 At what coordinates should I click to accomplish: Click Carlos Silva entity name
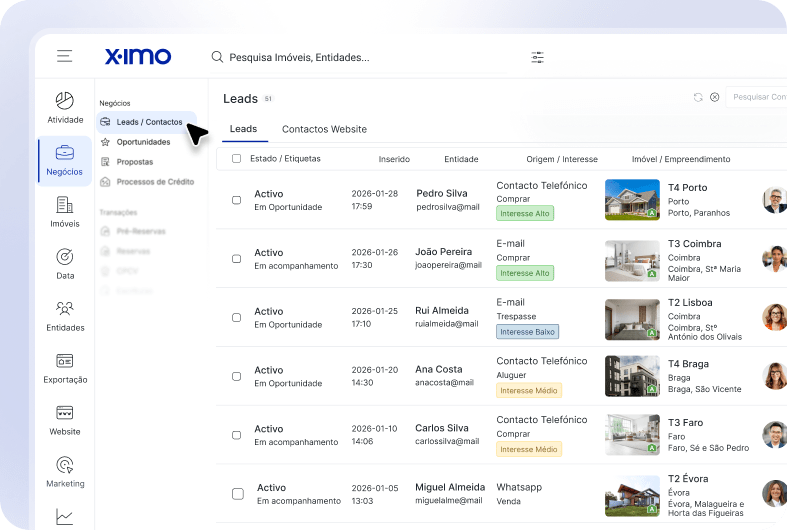pos(442,428)
